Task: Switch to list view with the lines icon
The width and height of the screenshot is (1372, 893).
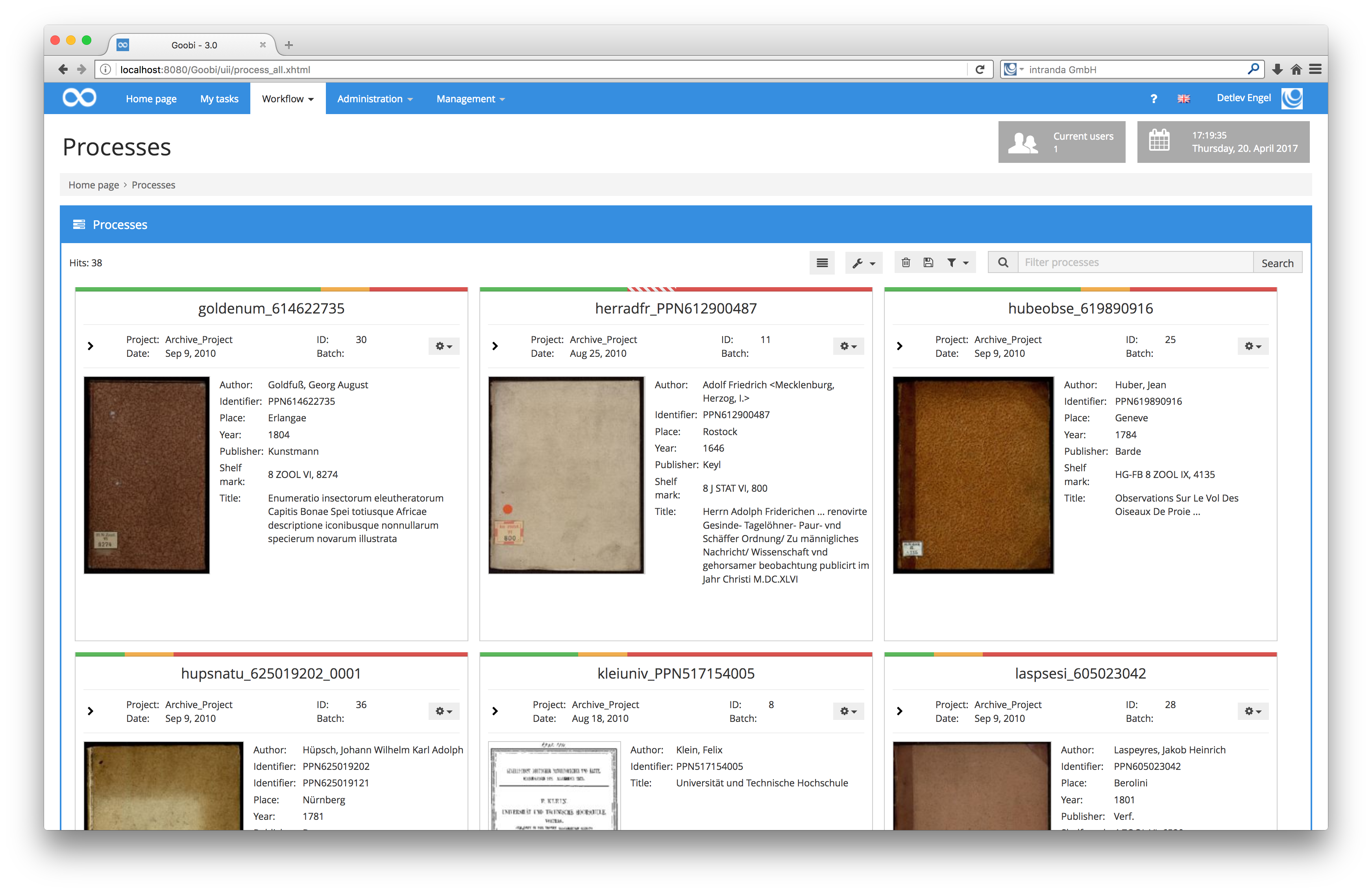Action: (822, 263)
